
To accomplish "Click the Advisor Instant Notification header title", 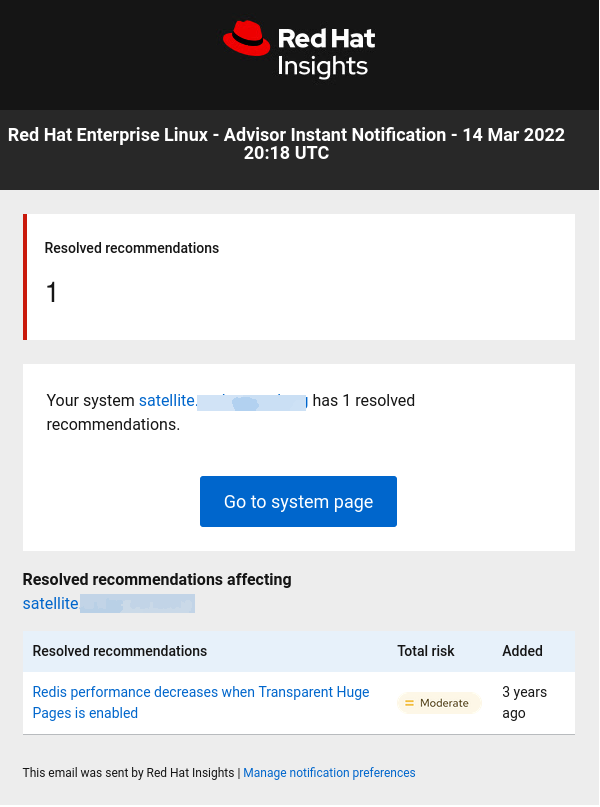I will [x=286, y=144].
